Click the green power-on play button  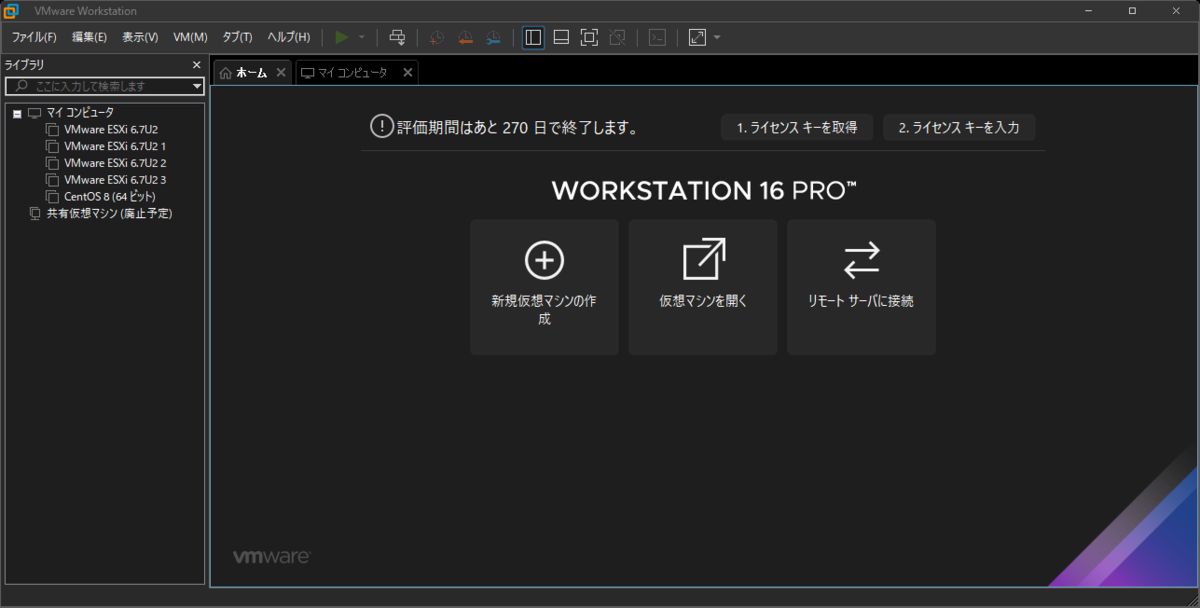[342, 37]
